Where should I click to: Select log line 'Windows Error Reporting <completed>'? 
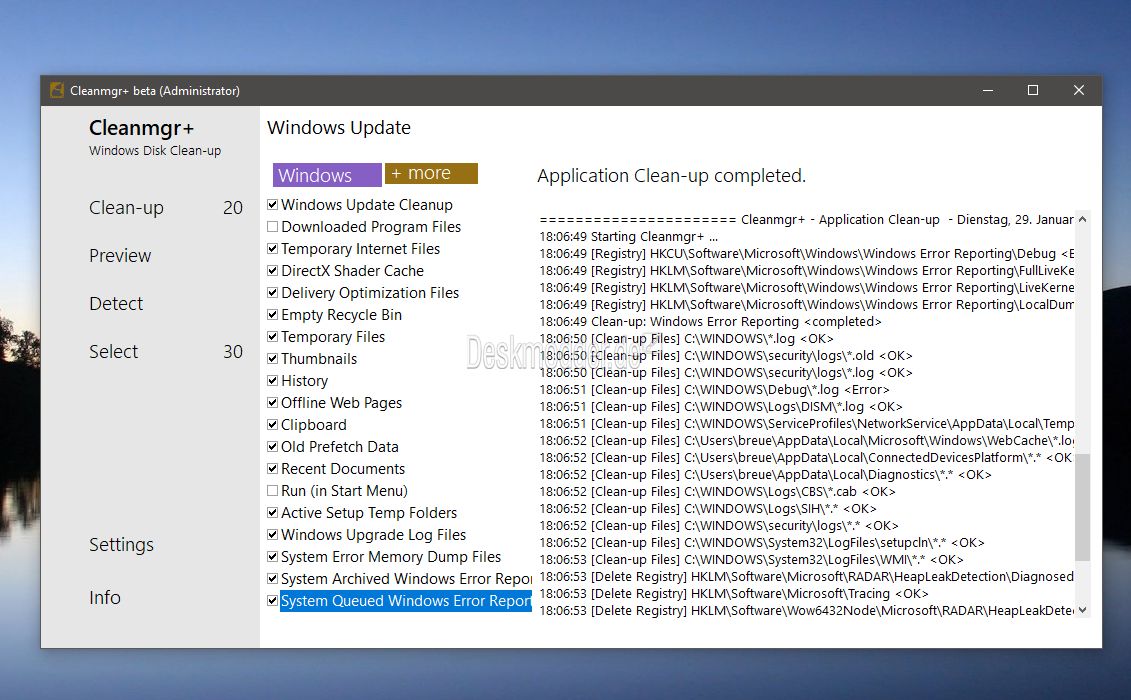coord(710,322)
